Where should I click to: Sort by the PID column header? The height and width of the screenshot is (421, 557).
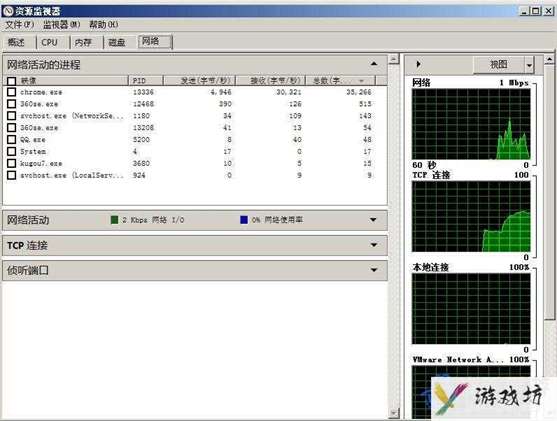point(145,81)
